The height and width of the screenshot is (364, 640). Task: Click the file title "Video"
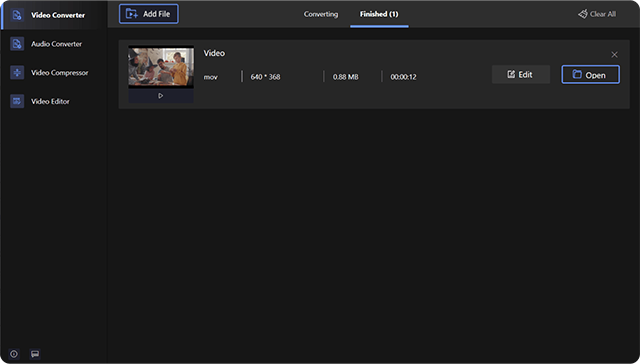[x=214, y=53]
